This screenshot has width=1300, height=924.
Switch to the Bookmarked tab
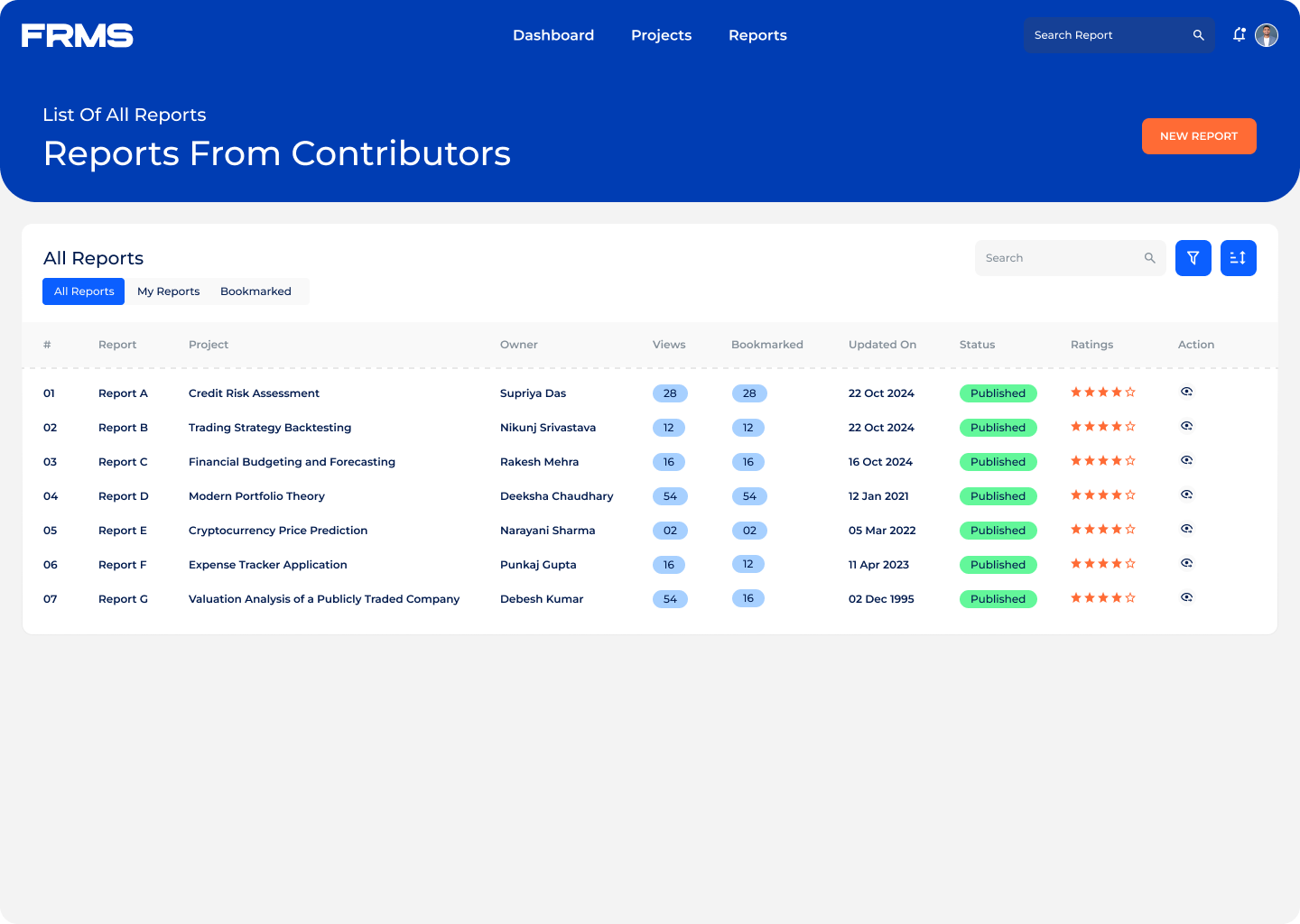(255, 291)
